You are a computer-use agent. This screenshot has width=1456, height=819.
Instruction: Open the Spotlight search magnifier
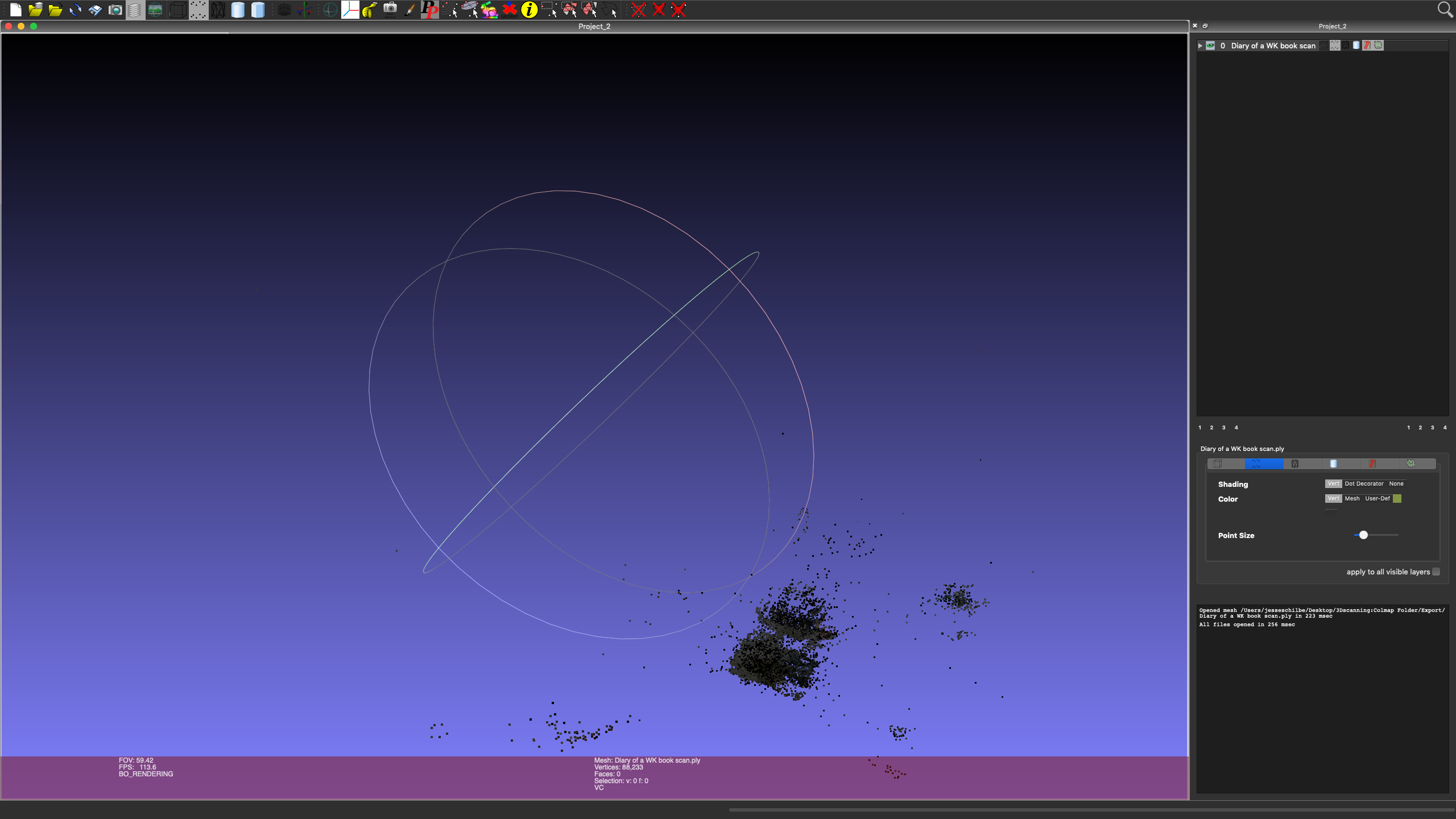point(1445,9)
